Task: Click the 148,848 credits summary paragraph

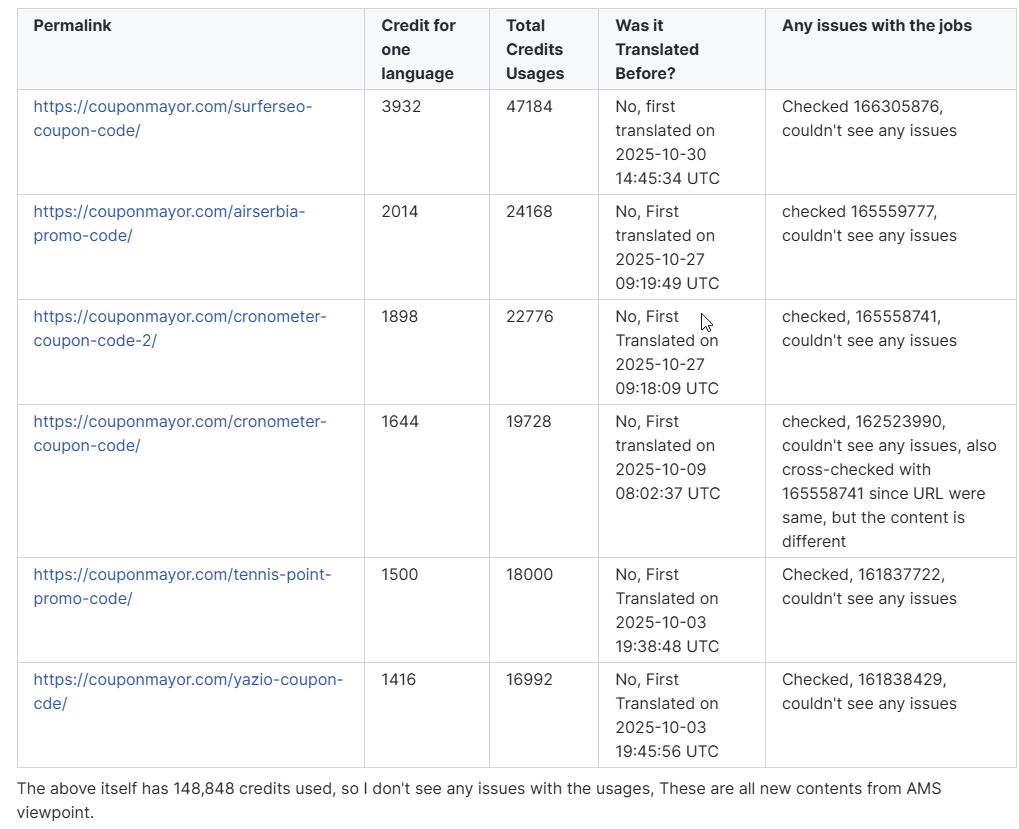Action: (x=478, y=800)
